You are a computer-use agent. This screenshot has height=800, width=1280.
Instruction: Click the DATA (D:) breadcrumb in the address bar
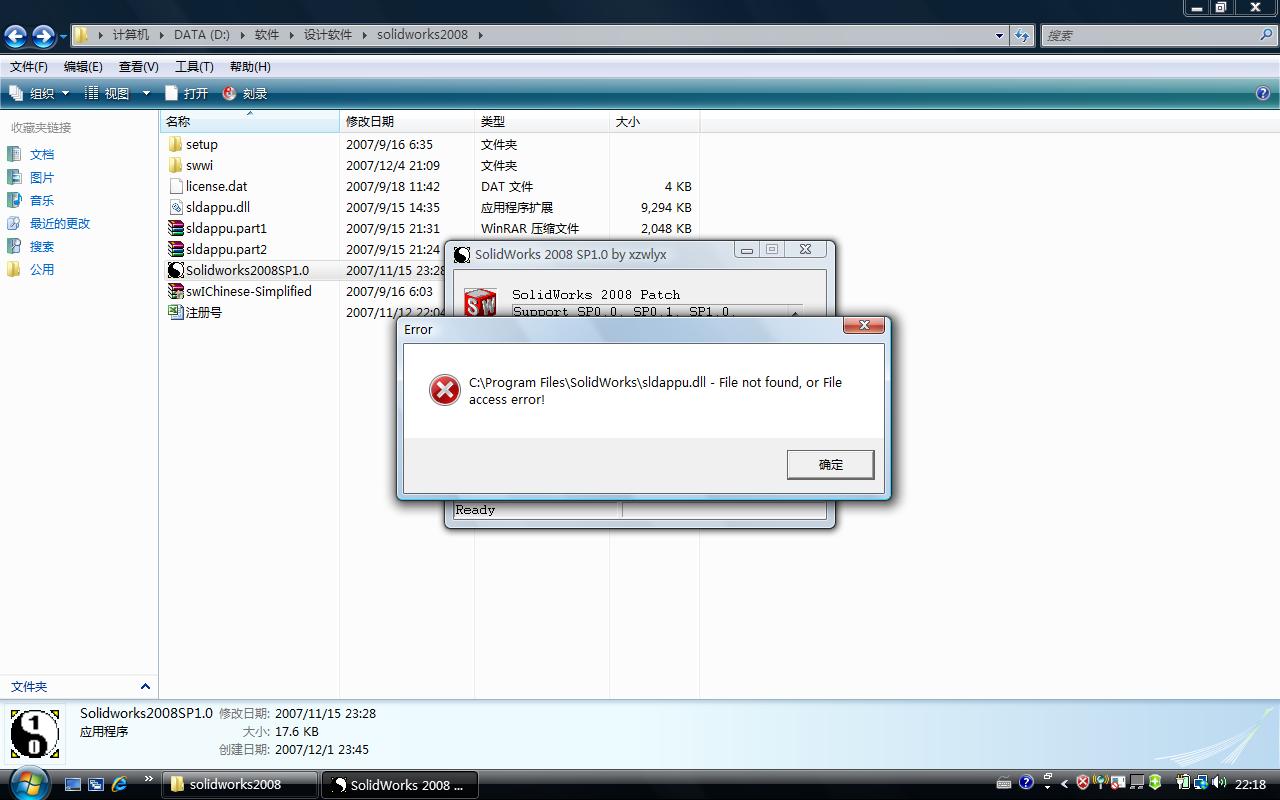click(202, 35)
